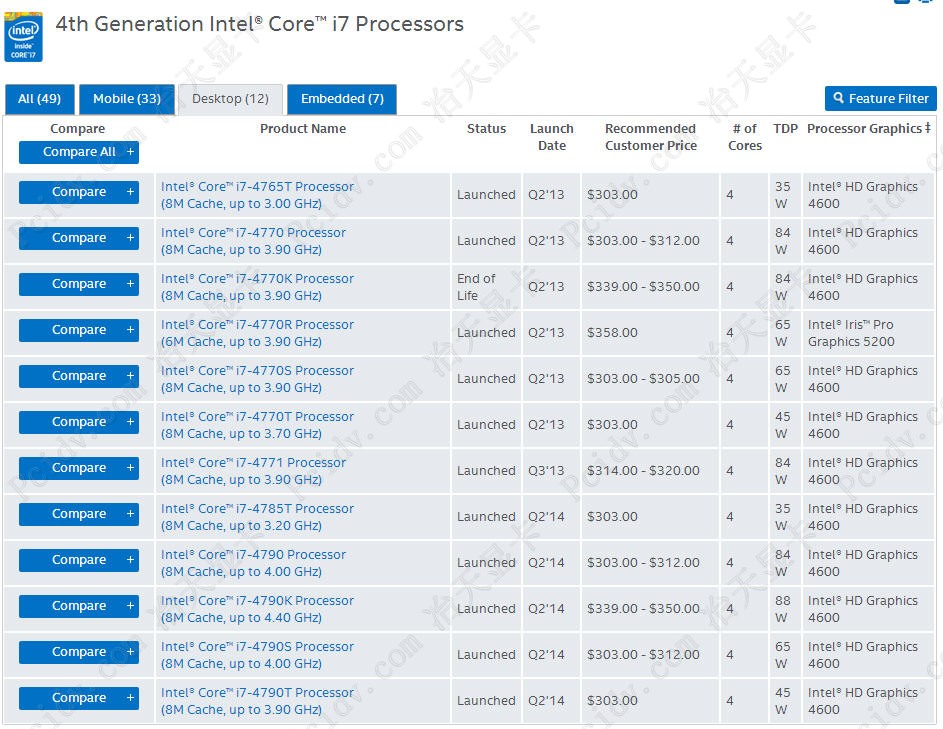Open Intel Core i7-4790 Processor link

(253, 564)
